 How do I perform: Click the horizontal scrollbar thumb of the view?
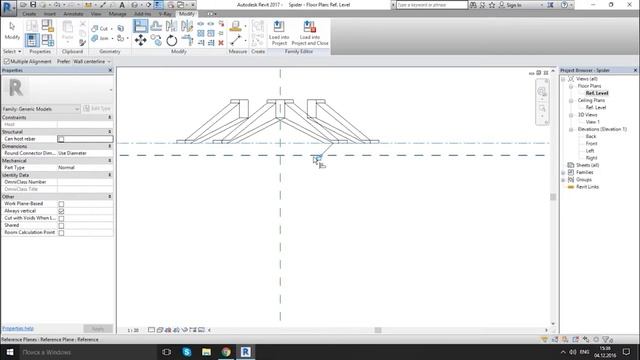coord(378,330)
